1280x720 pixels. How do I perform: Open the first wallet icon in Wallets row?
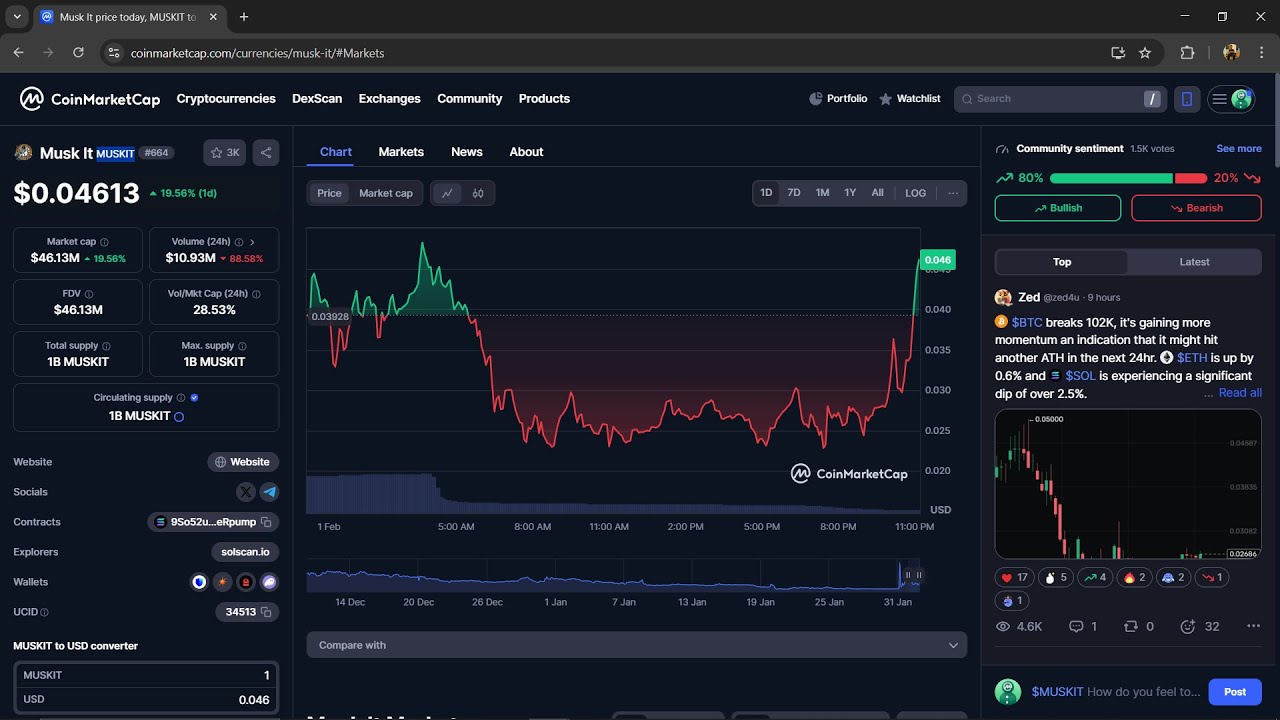(x=200, y=582)
